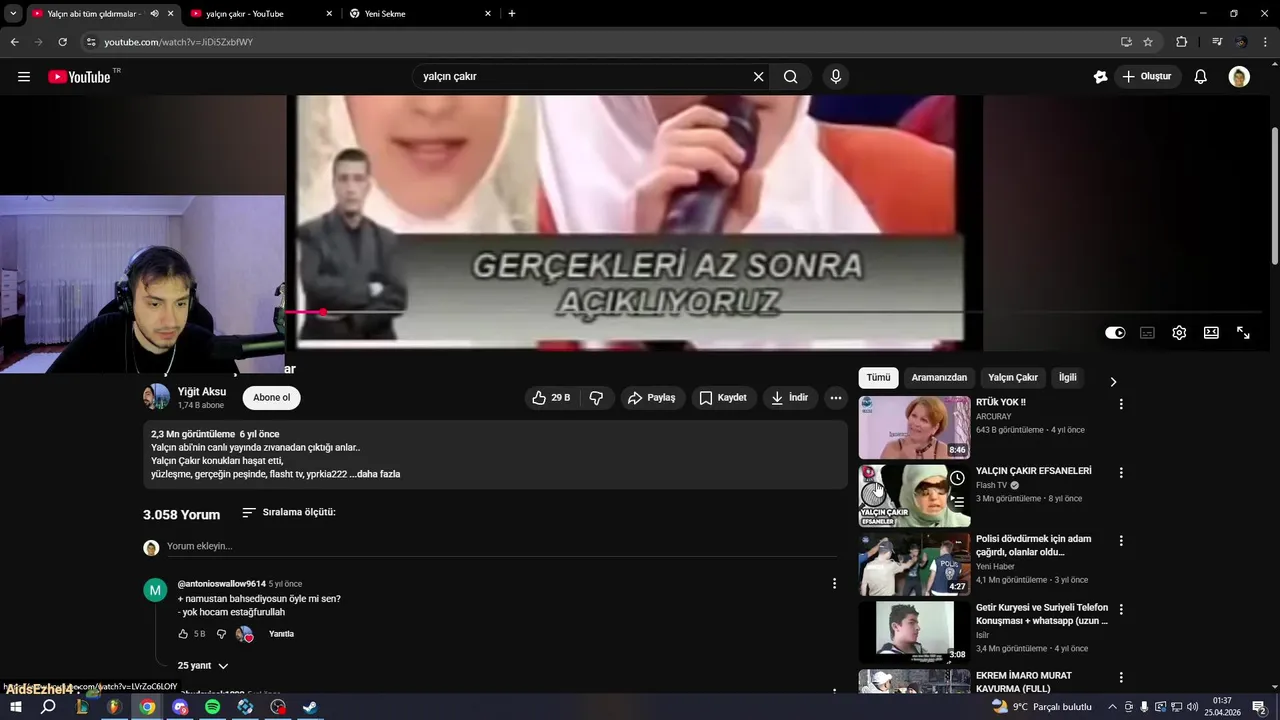Dislike the antonioswallow9614 comment
The width and height of the screenshot is (1280, 720).
[221, 634]
